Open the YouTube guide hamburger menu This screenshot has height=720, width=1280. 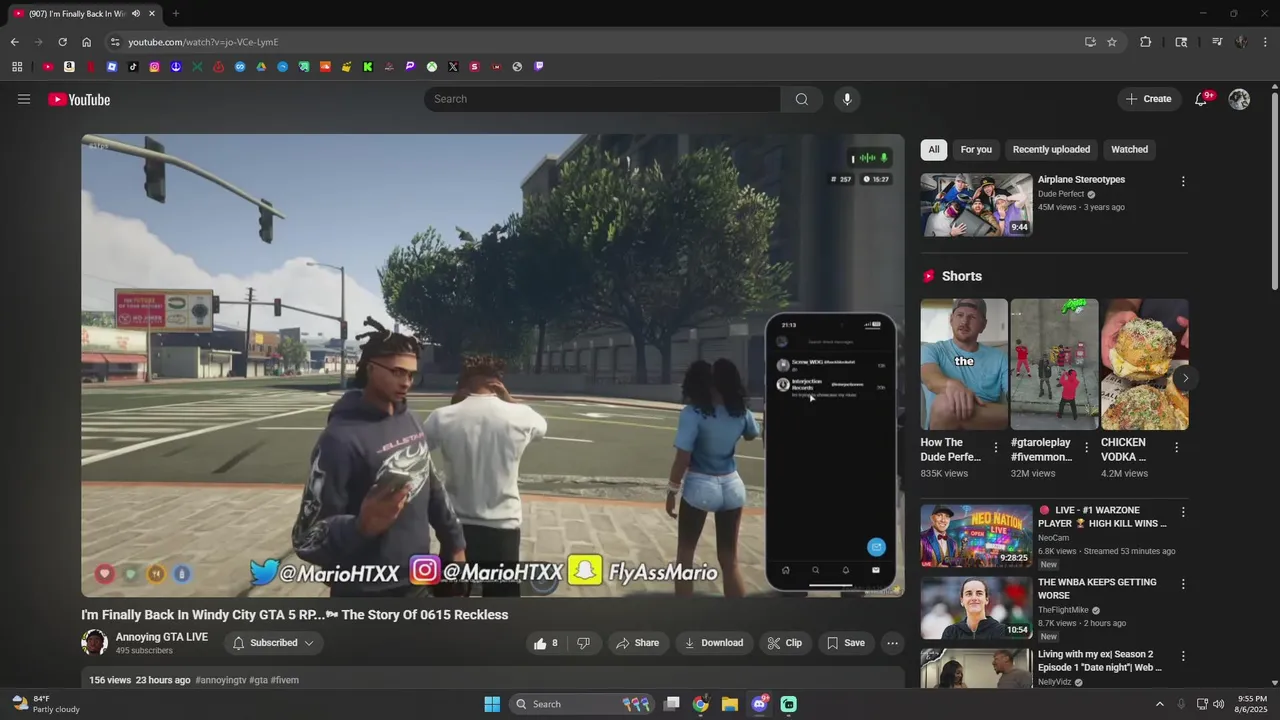click(x=24, y=99)
